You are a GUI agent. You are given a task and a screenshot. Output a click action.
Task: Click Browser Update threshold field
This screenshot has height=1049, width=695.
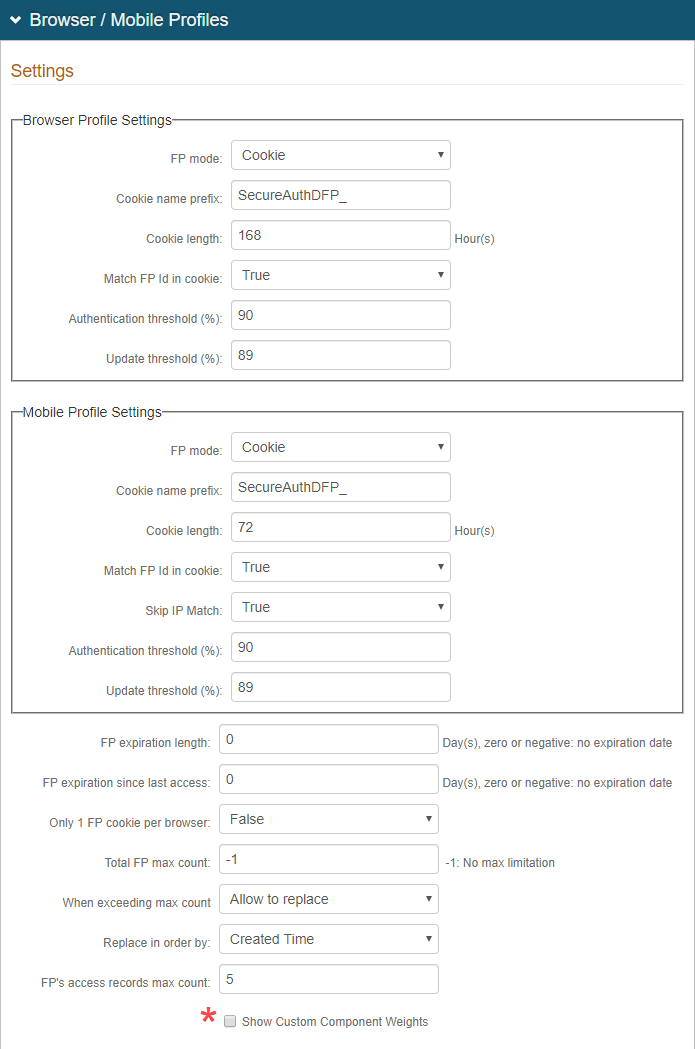(340, 355)
